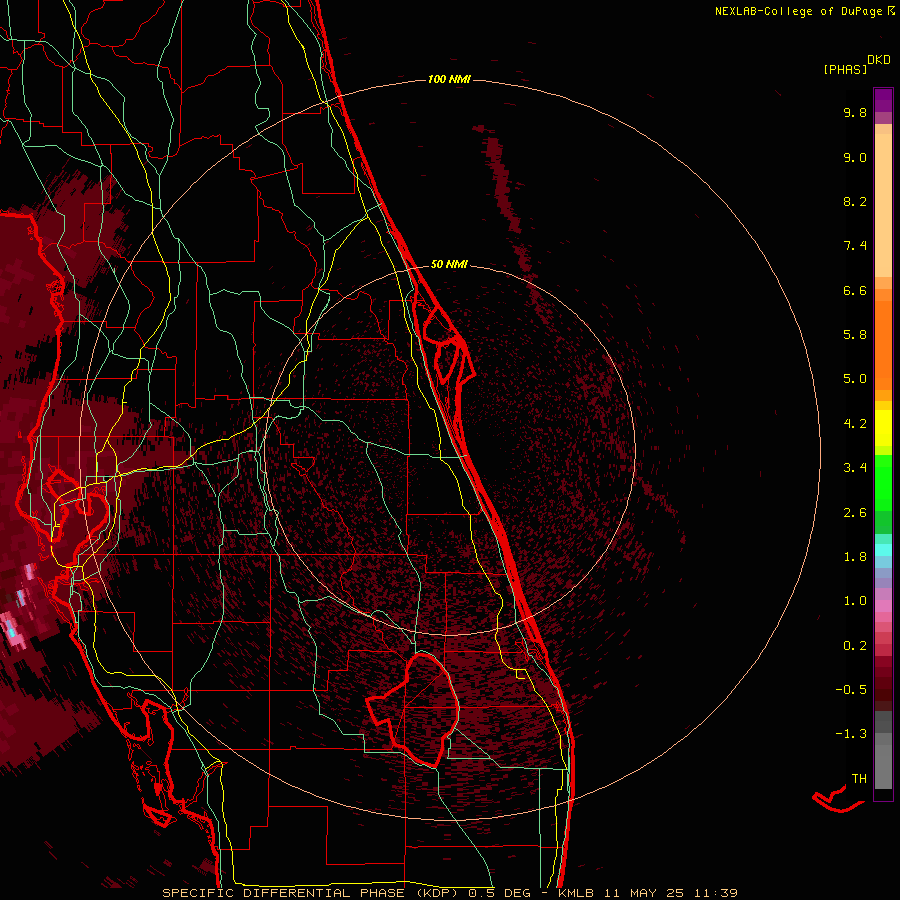Pick the bright green segment of the color bar
900x900 pixels.
tap(883, 482)
